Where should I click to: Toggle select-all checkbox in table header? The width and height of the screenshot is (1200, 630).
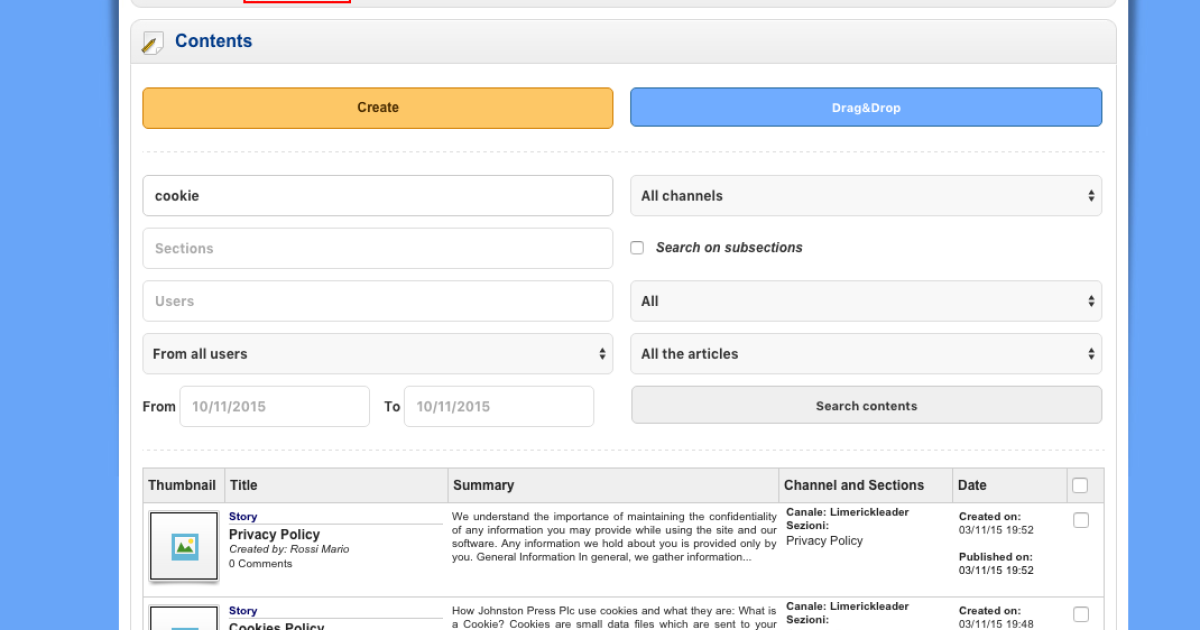point(1080,485)
